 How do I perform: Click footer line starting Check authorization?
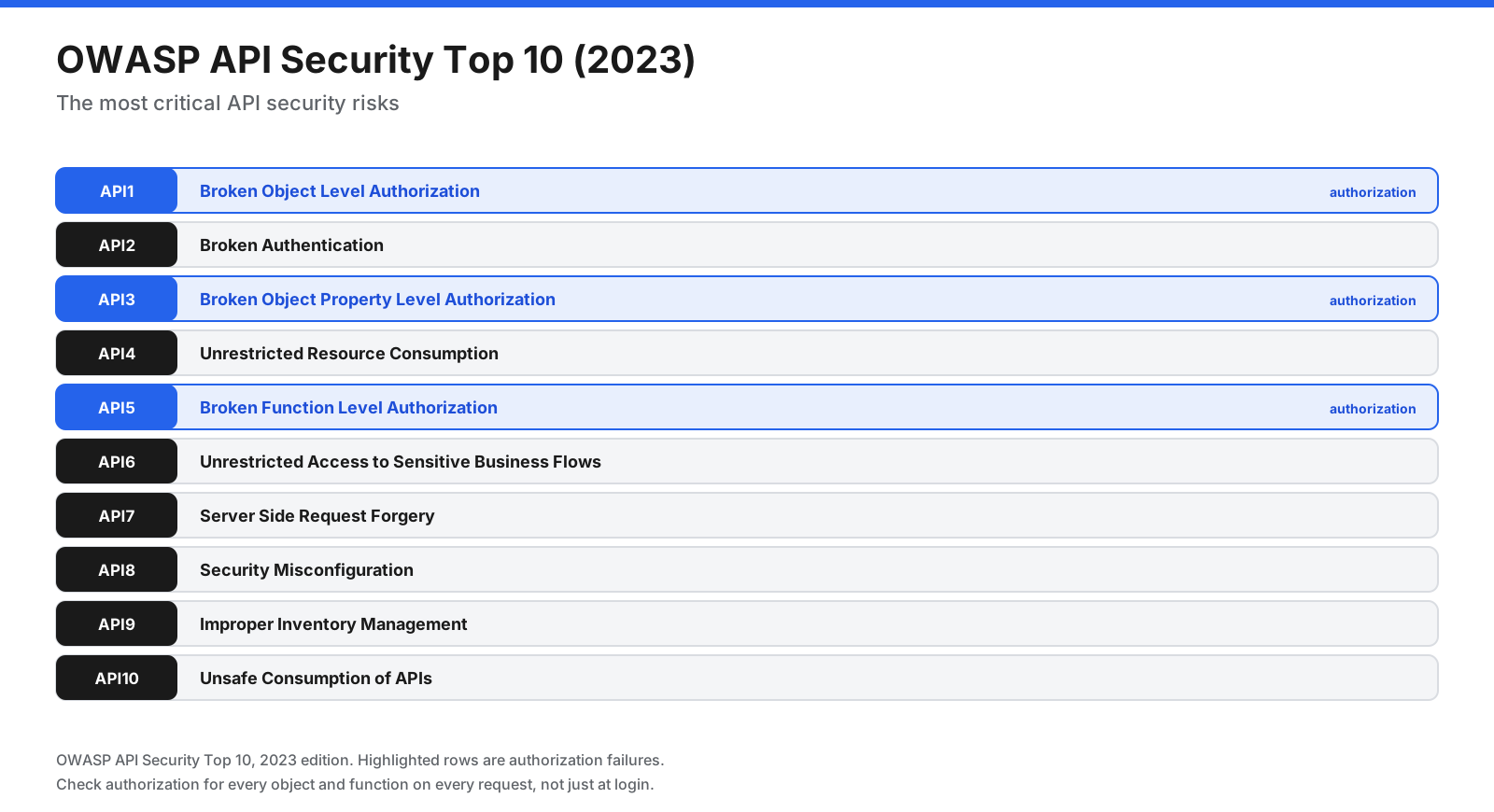pos(355,784)
